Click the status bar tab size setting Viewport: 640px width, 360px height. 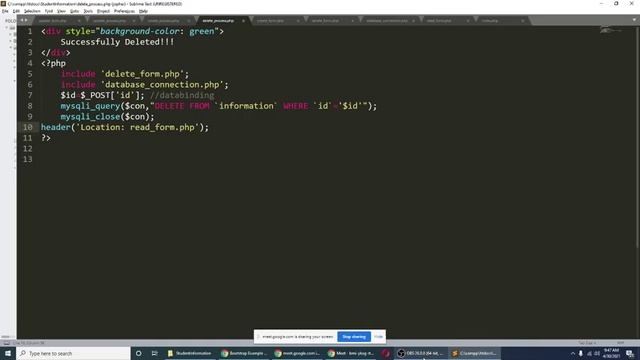588,343
